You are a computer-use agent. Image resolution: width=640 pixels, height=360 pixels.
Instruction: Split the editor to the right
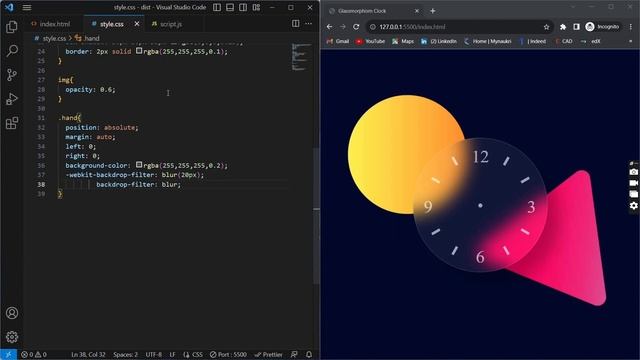tap(296, 24)
